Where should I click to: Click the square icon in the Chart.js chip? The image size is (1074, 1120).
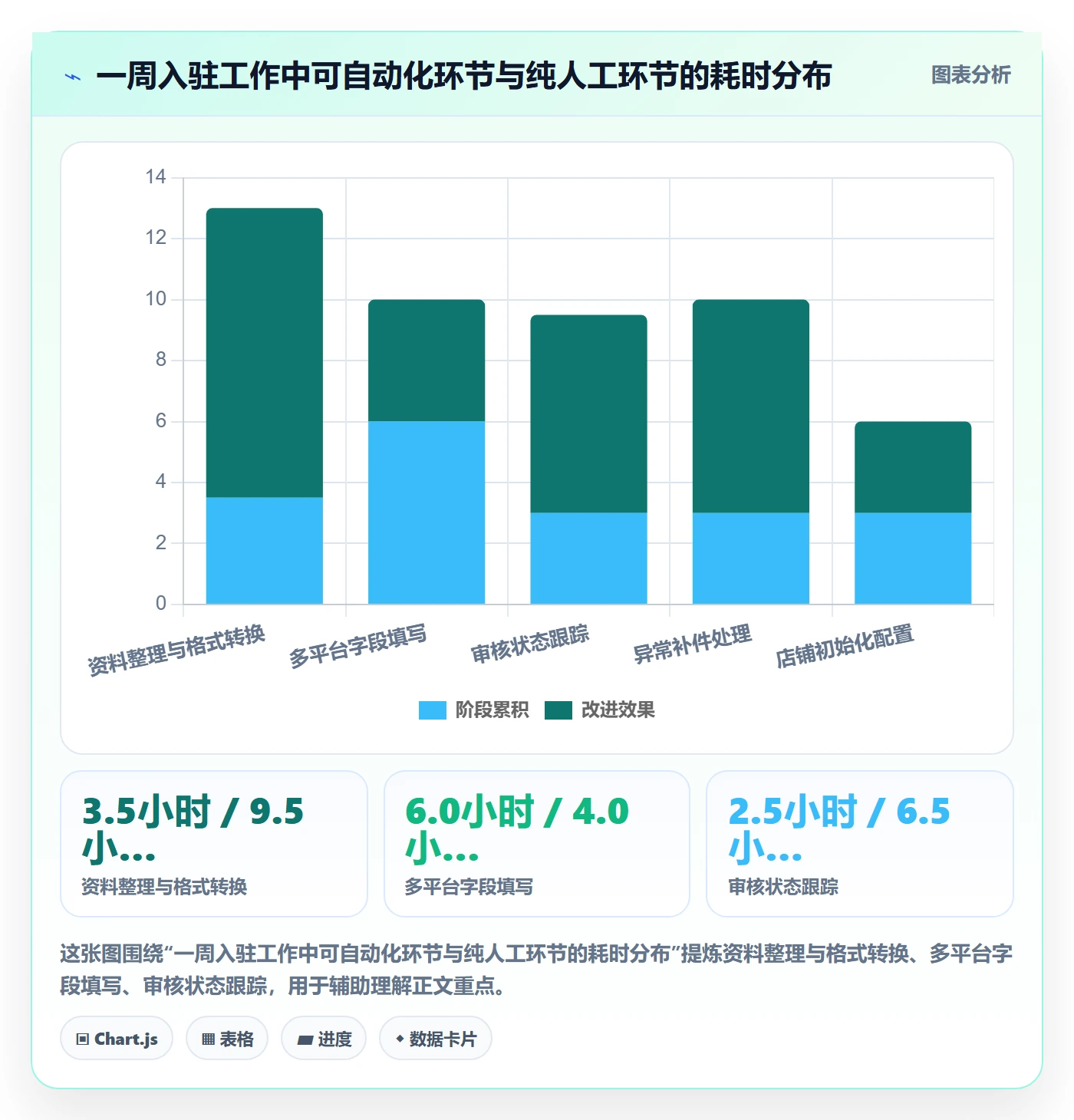(x=83, y=1039)
